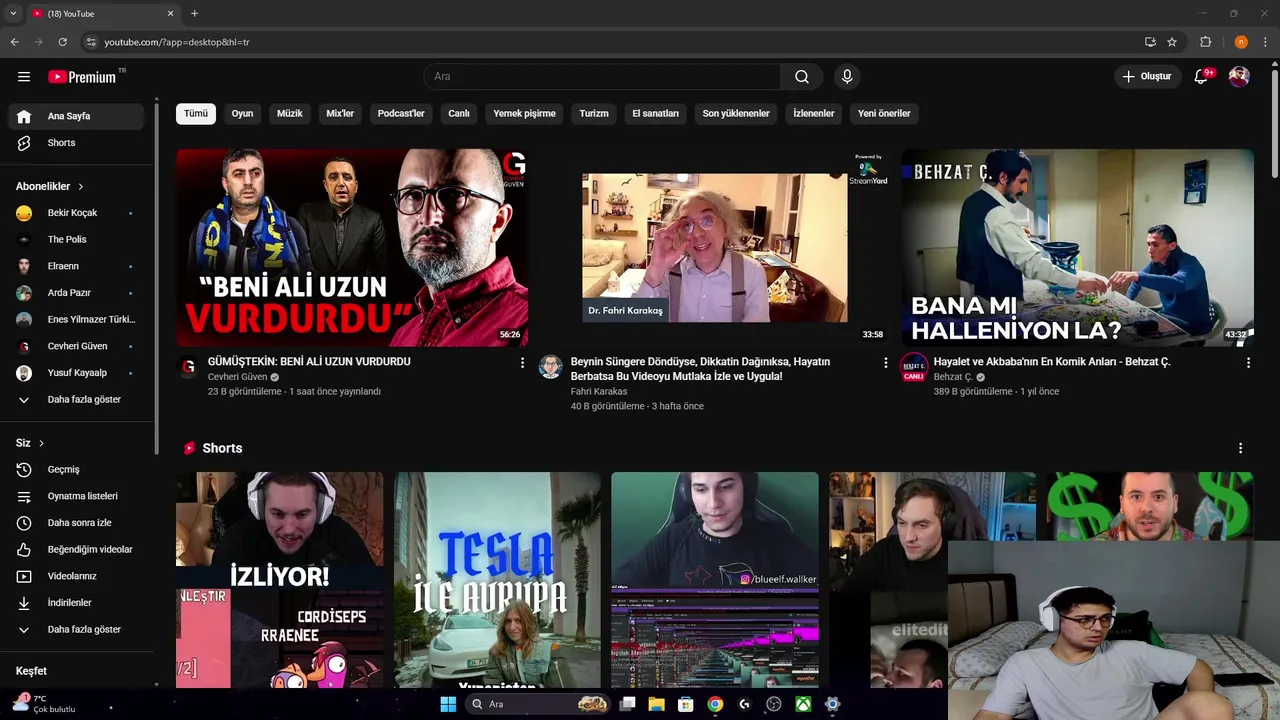Open Shorts from the sidebar

point(76,143)
